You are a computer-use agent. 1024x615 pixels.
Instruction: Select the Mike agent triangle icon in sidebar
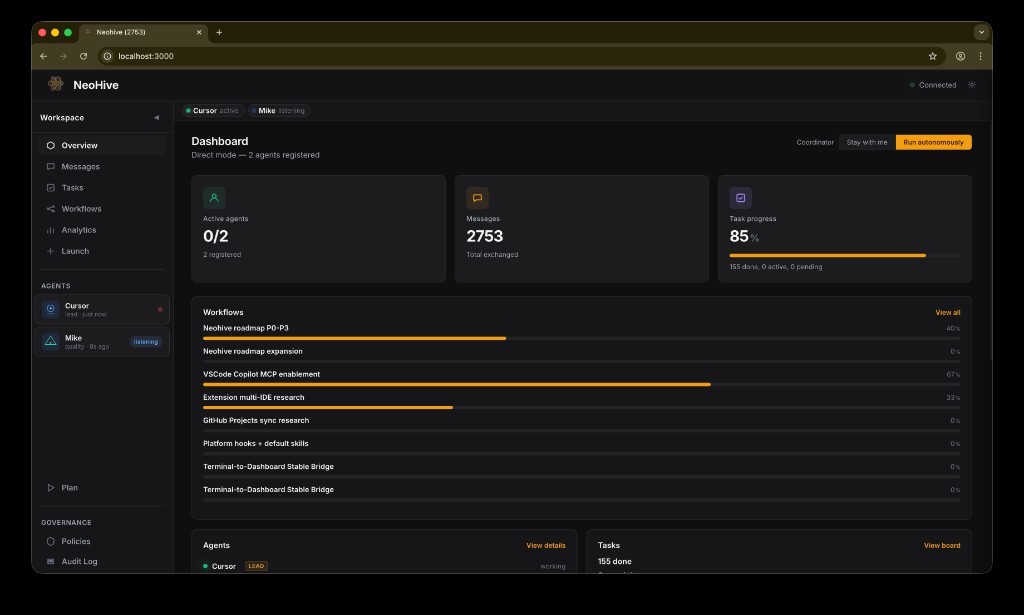(50, 341)
